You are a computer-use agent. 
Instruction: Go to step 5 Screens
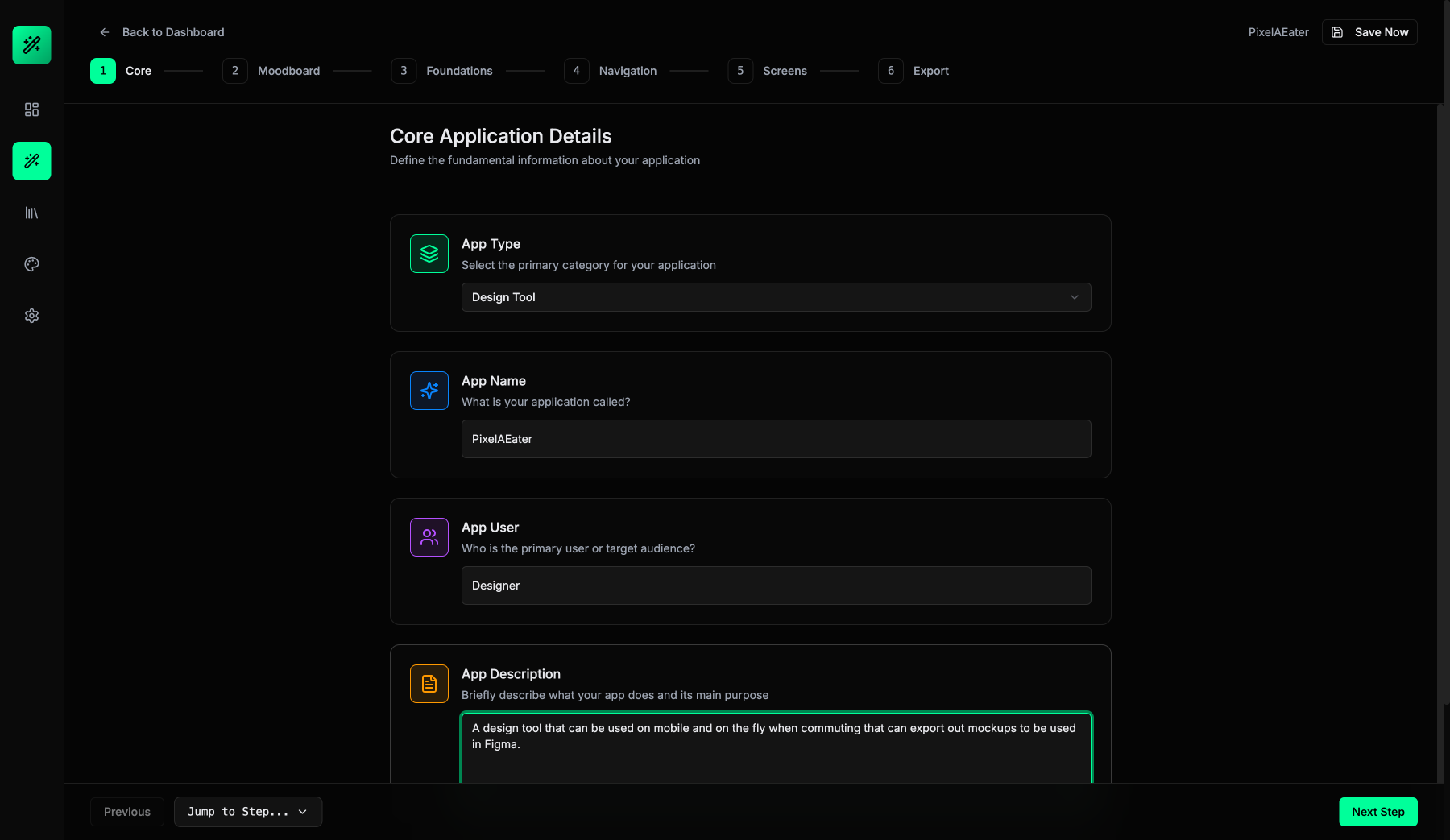(x=768, y=71)
